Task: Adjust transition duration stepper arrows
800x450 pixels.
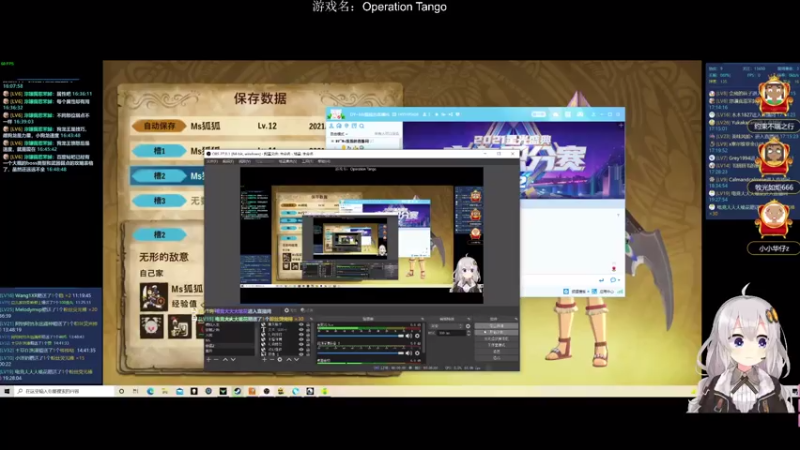Action: pos(469,333)
